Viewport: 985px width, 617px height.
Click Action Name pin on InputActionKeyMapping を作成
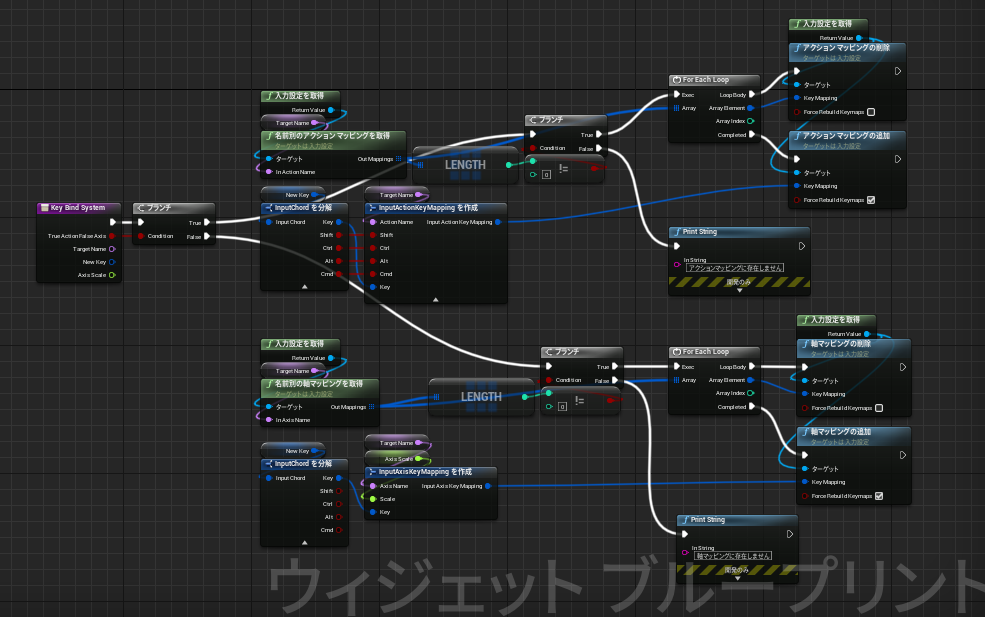(373, 222)
